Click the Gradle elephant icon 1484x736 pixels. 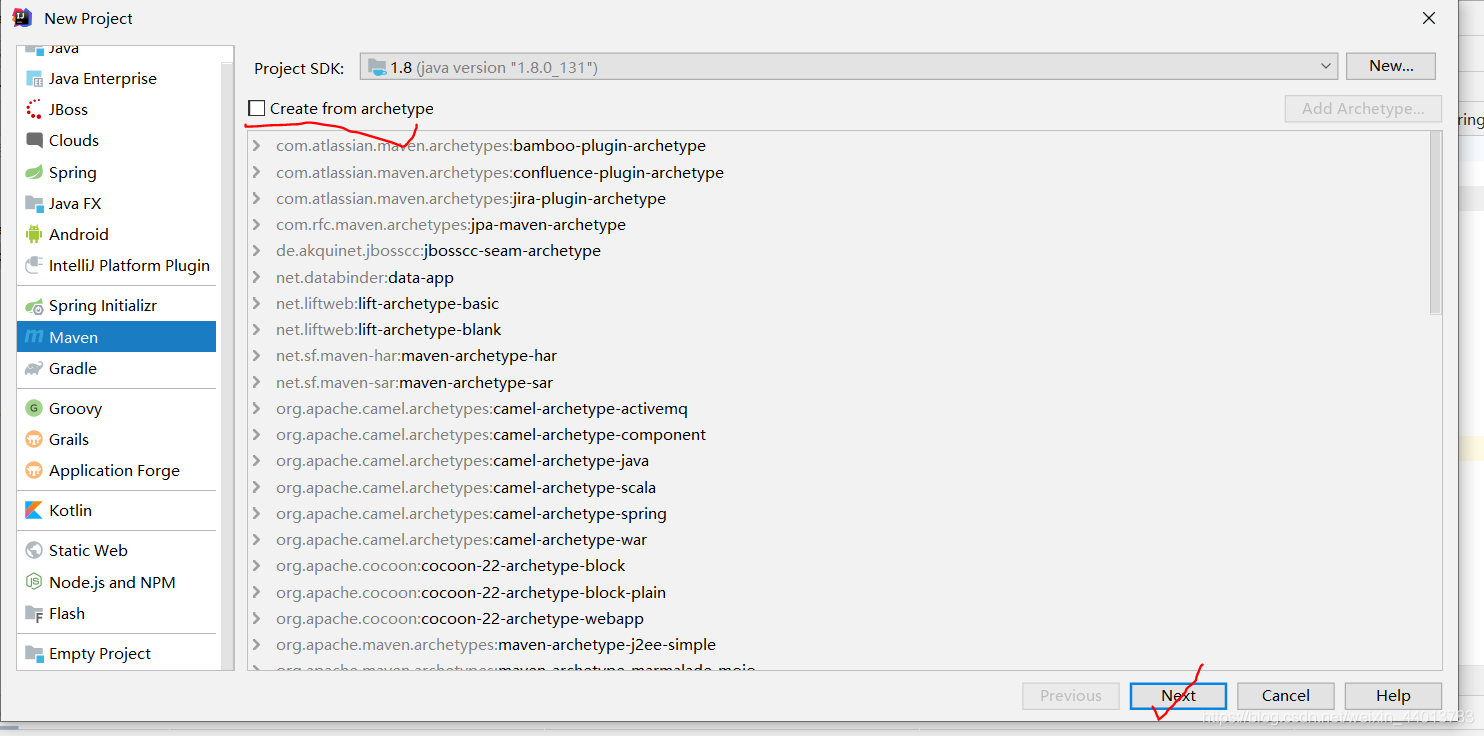(34, 369)
